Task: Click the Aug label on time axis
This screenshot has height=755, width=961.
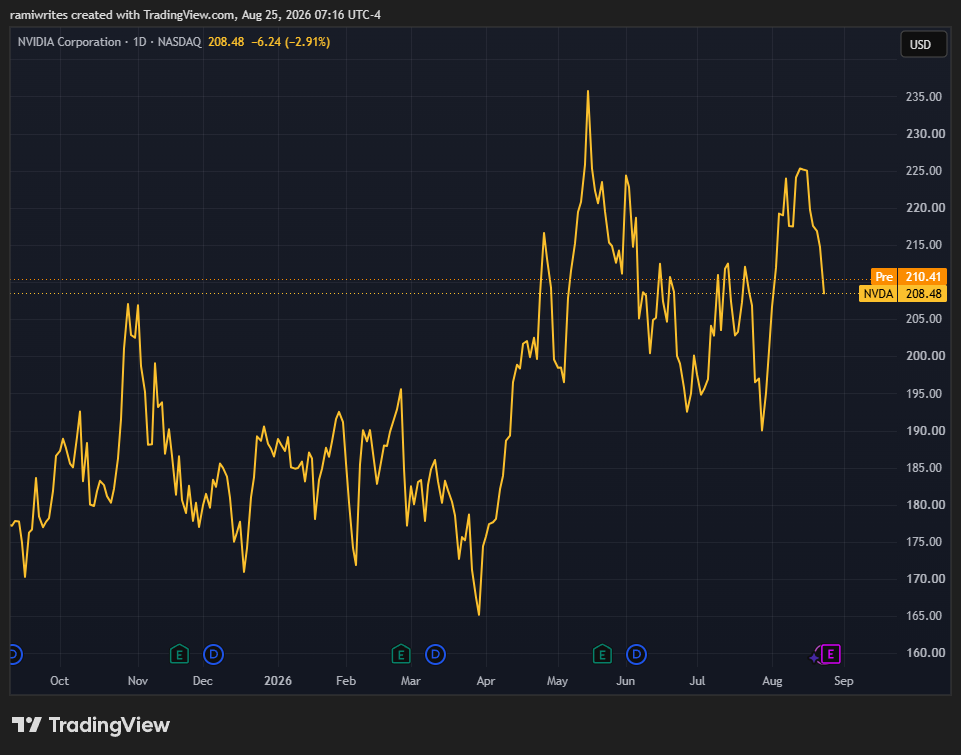Action: (x=772, y=681)
